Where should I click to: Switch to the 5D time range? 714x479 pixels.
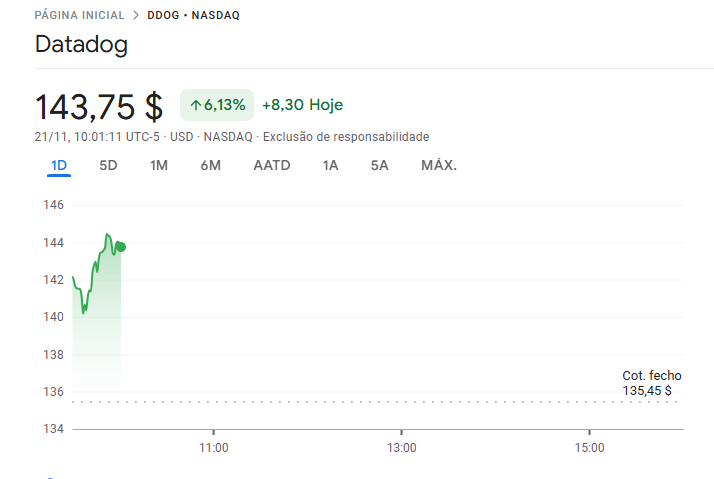tap(108, 165)
